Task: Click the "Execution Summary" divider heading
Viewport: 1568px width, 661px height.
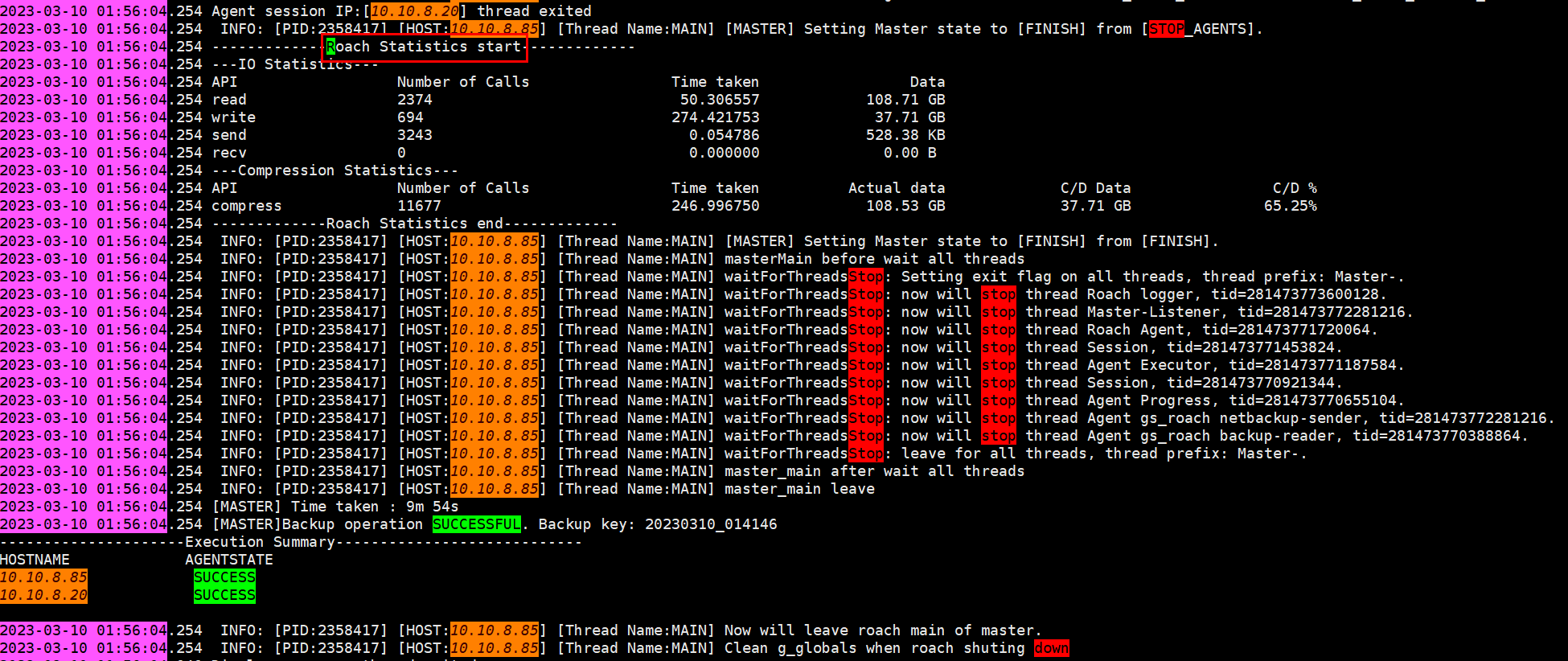Action: pos(260,542)
